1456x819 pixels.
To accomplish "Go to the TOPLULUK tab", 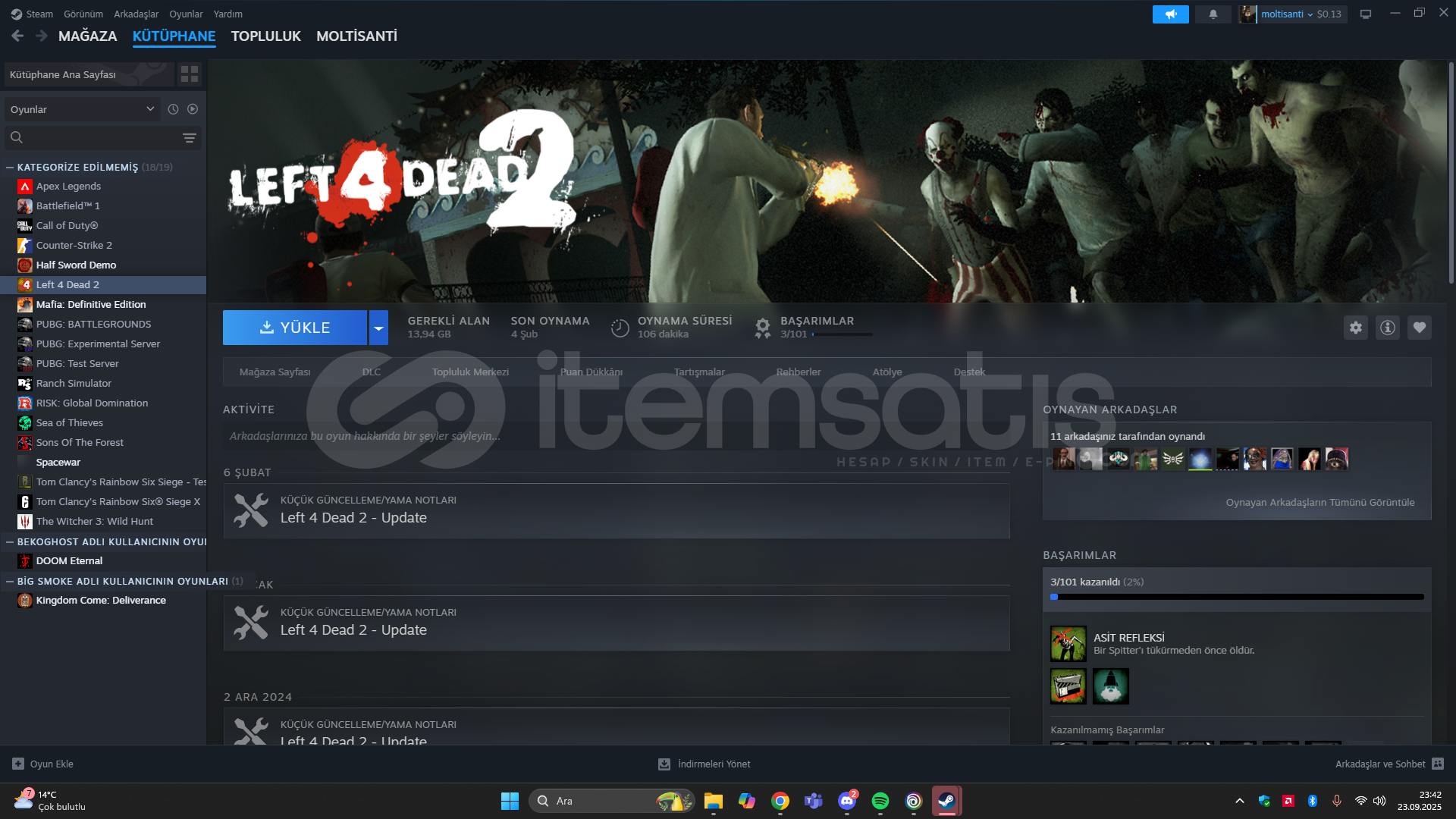I will (266, 36).
